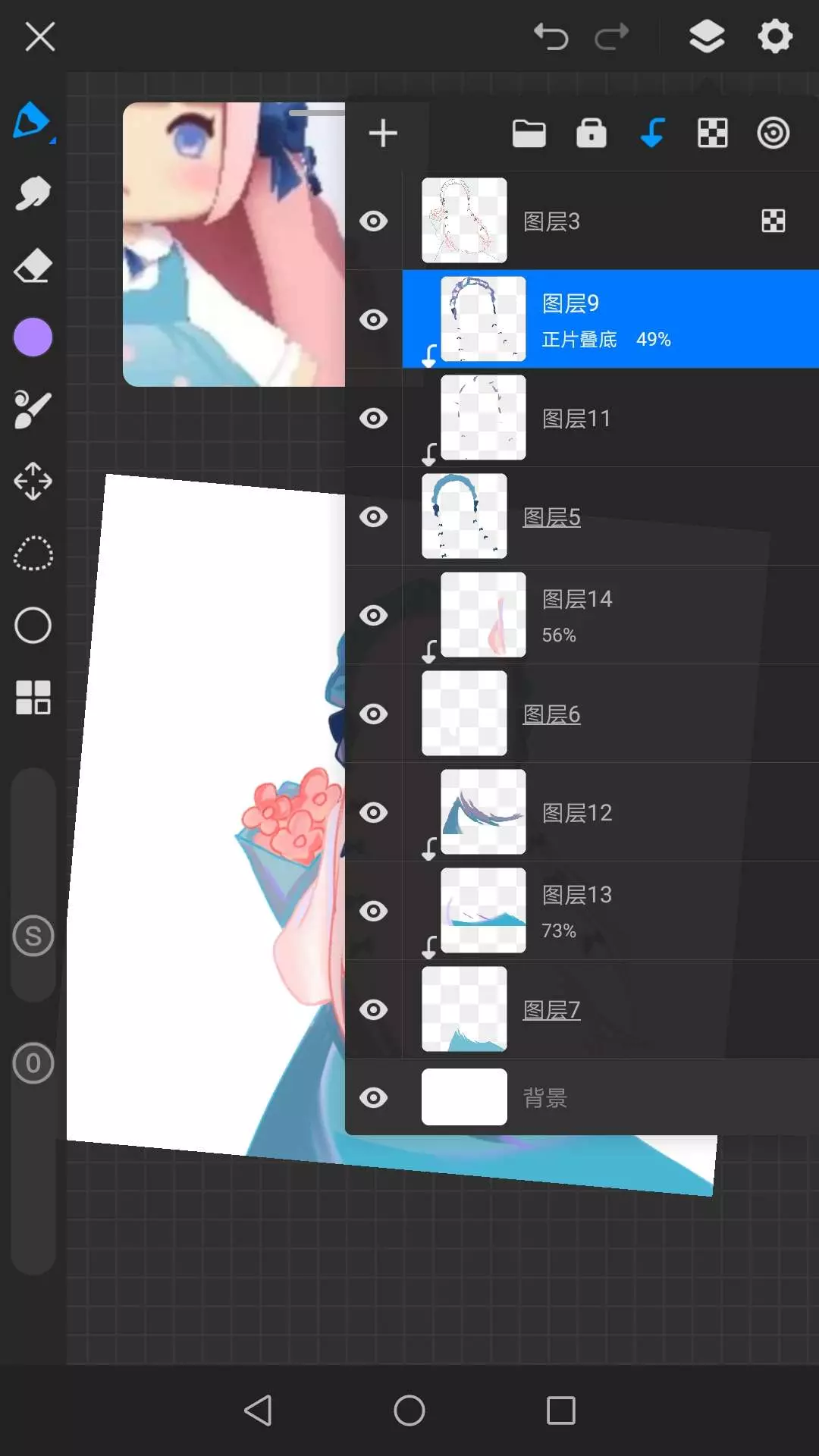Create a new layer folder

coord(529,133)
